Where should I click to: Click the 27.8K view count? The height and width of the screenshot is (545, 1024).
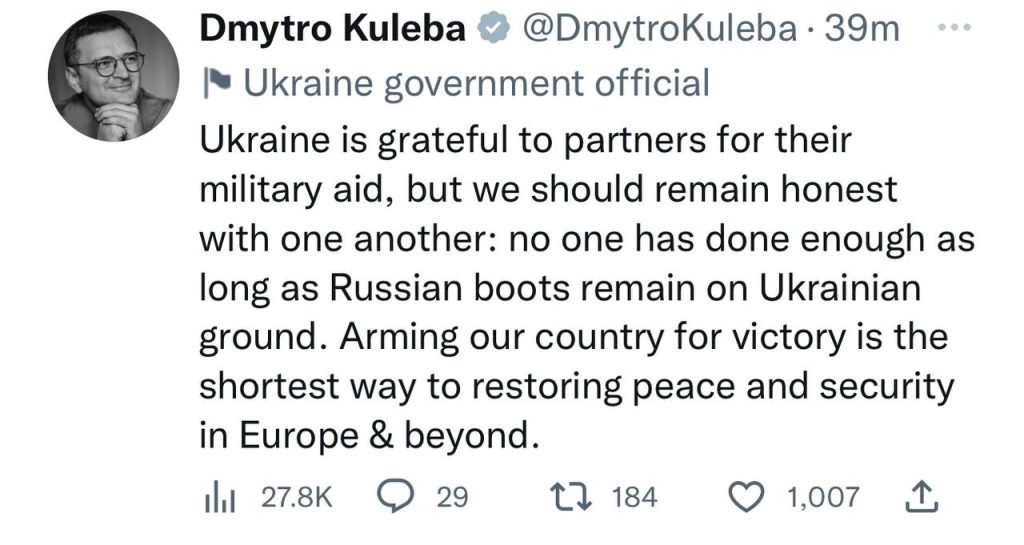click(294, 497)
